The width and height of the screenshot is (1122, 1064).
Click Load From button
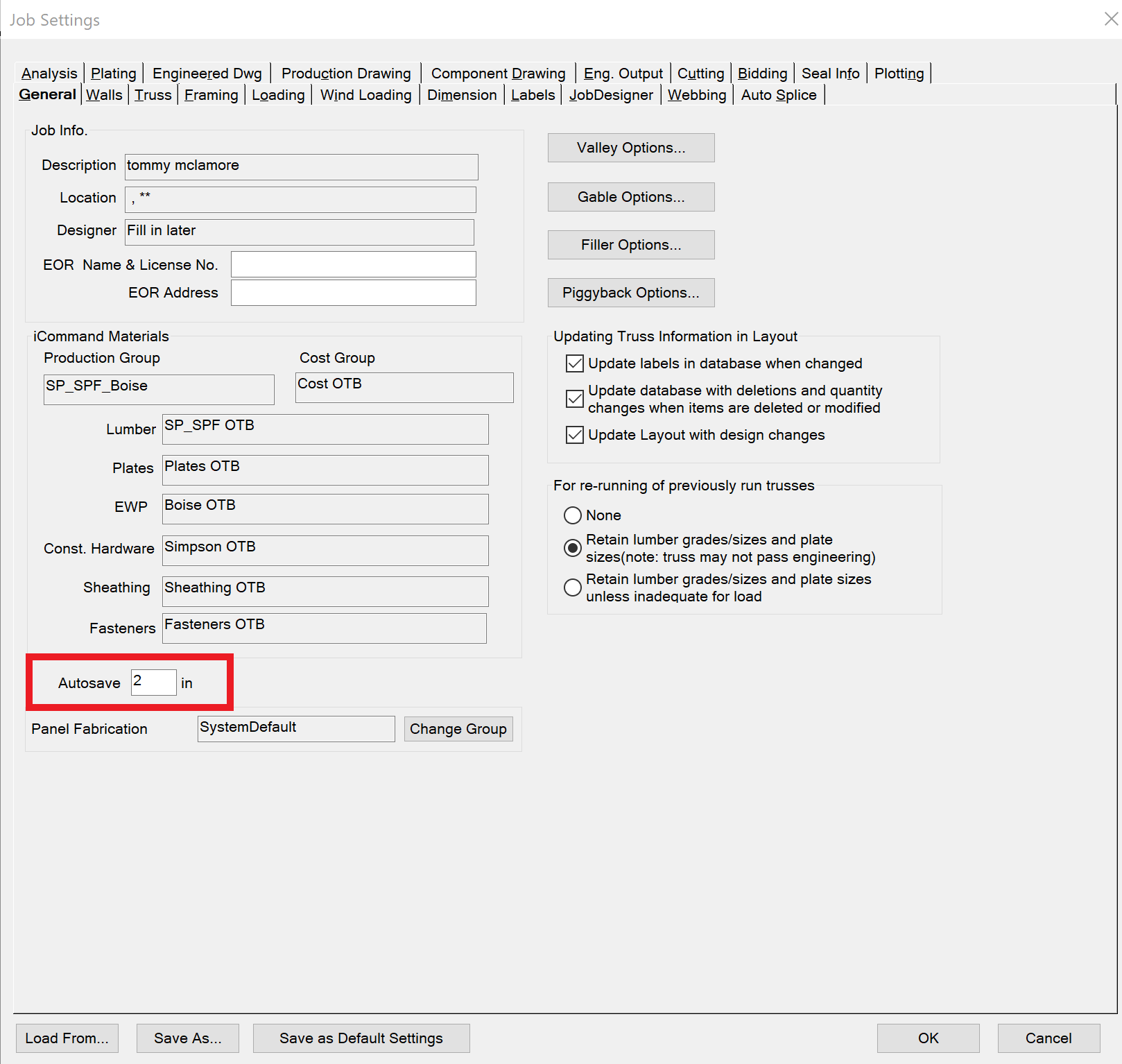coord(67,1038)
